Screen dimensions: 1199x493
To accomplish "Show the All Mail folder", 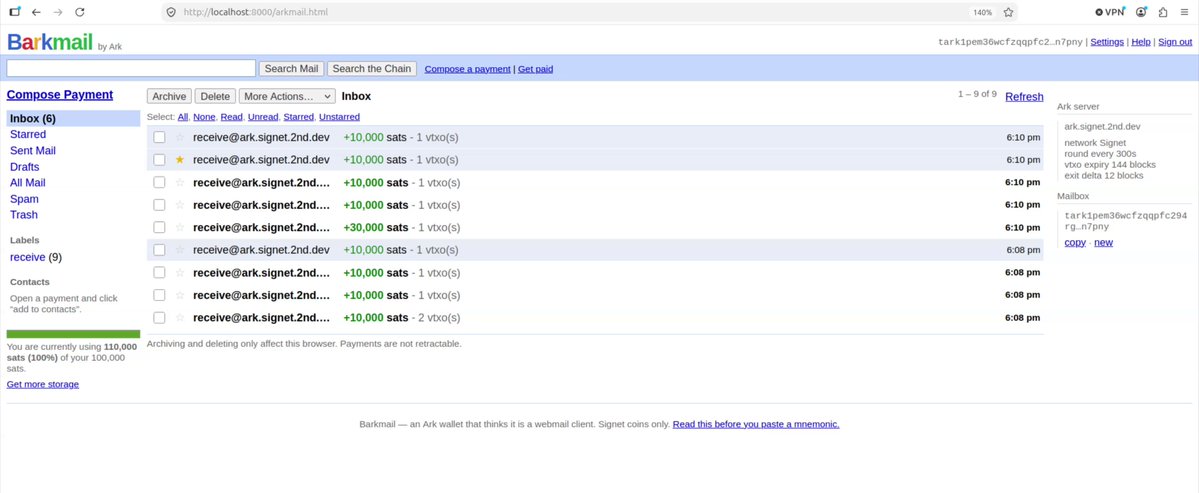I will (28, 183).
